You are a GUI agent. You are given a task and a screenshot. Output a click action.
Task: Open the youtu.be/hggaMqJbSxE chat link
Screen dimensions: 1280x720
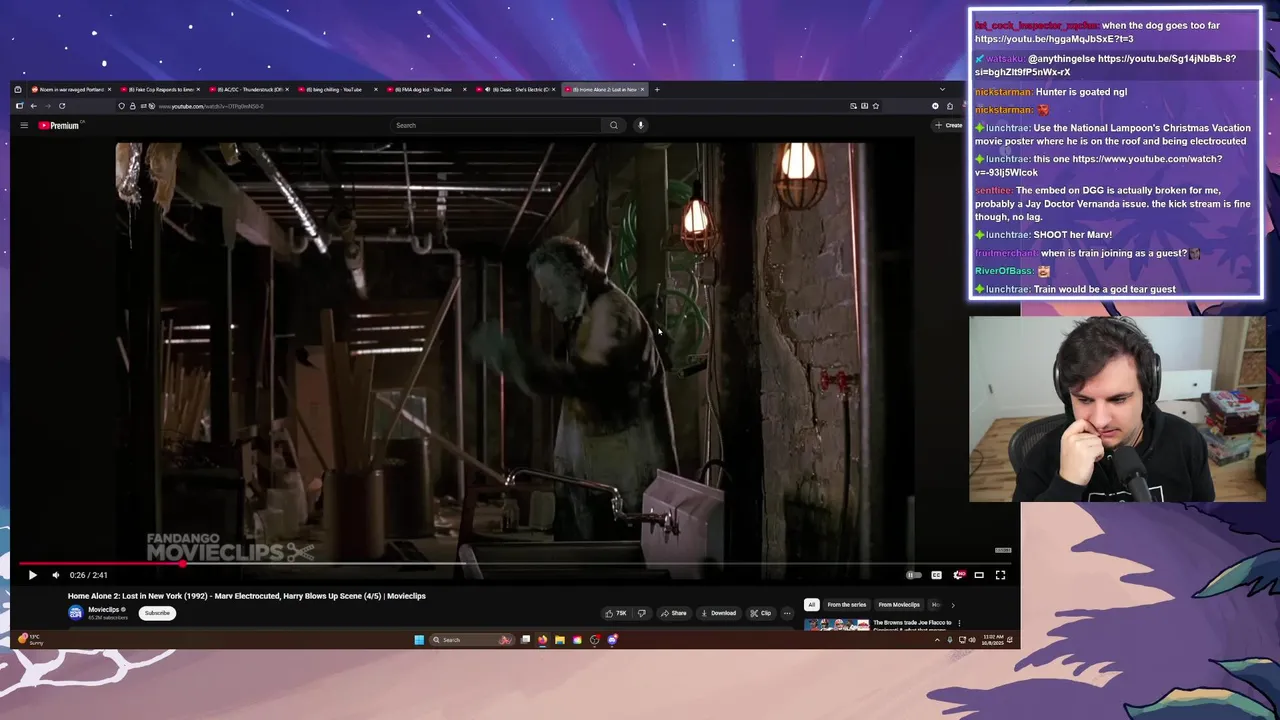point(1054,39)
